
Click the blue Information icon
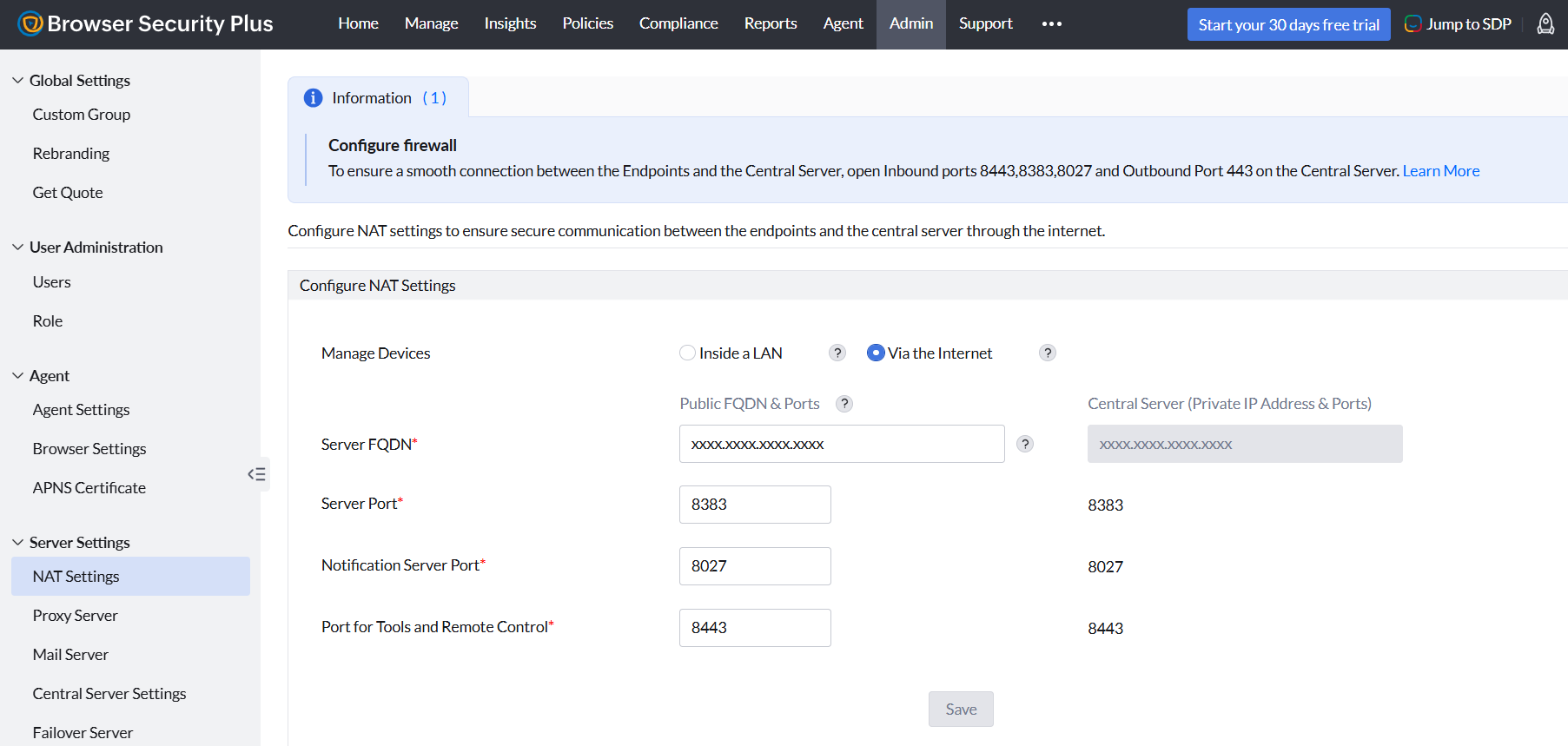(x=313, y=98)
